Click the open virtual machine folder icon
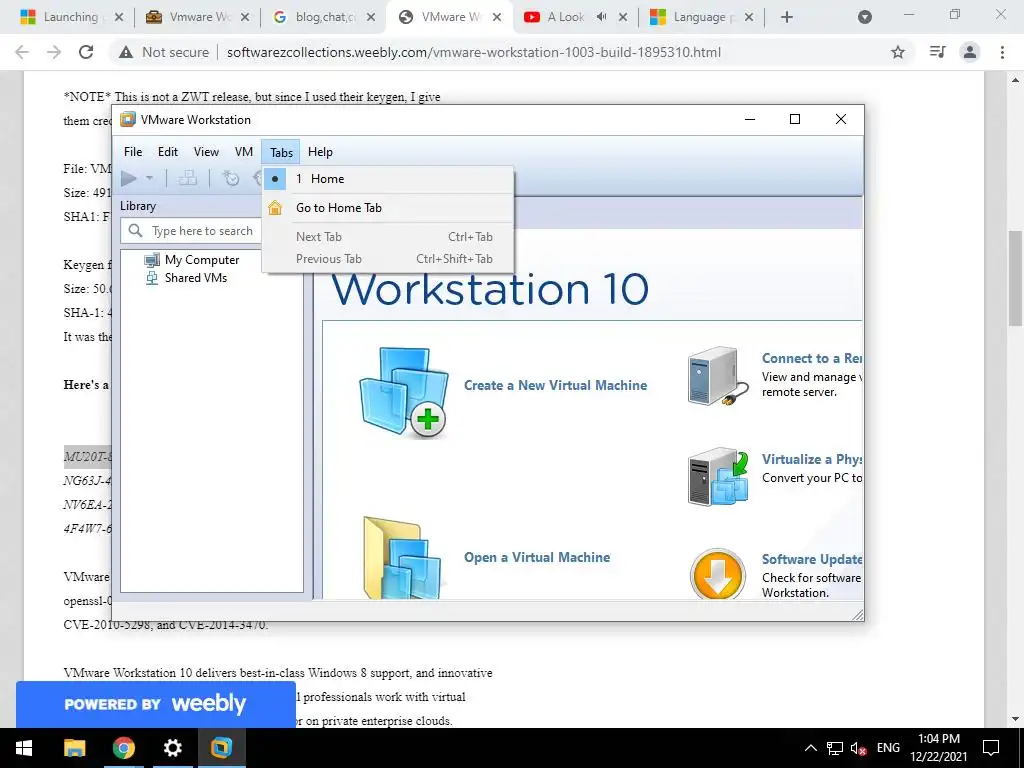 402,557
